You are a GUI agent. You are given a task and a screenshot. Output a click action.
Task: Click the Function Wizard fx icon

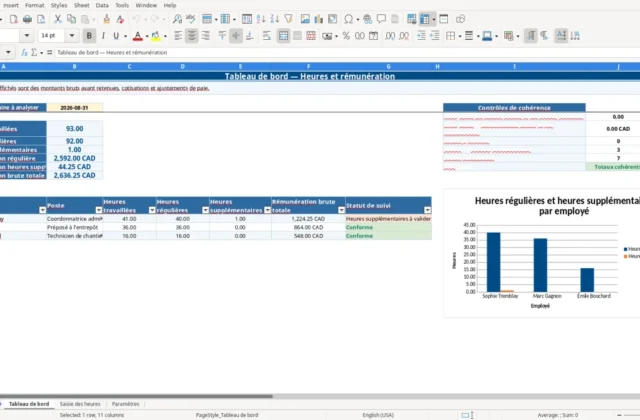pos(24,52)
